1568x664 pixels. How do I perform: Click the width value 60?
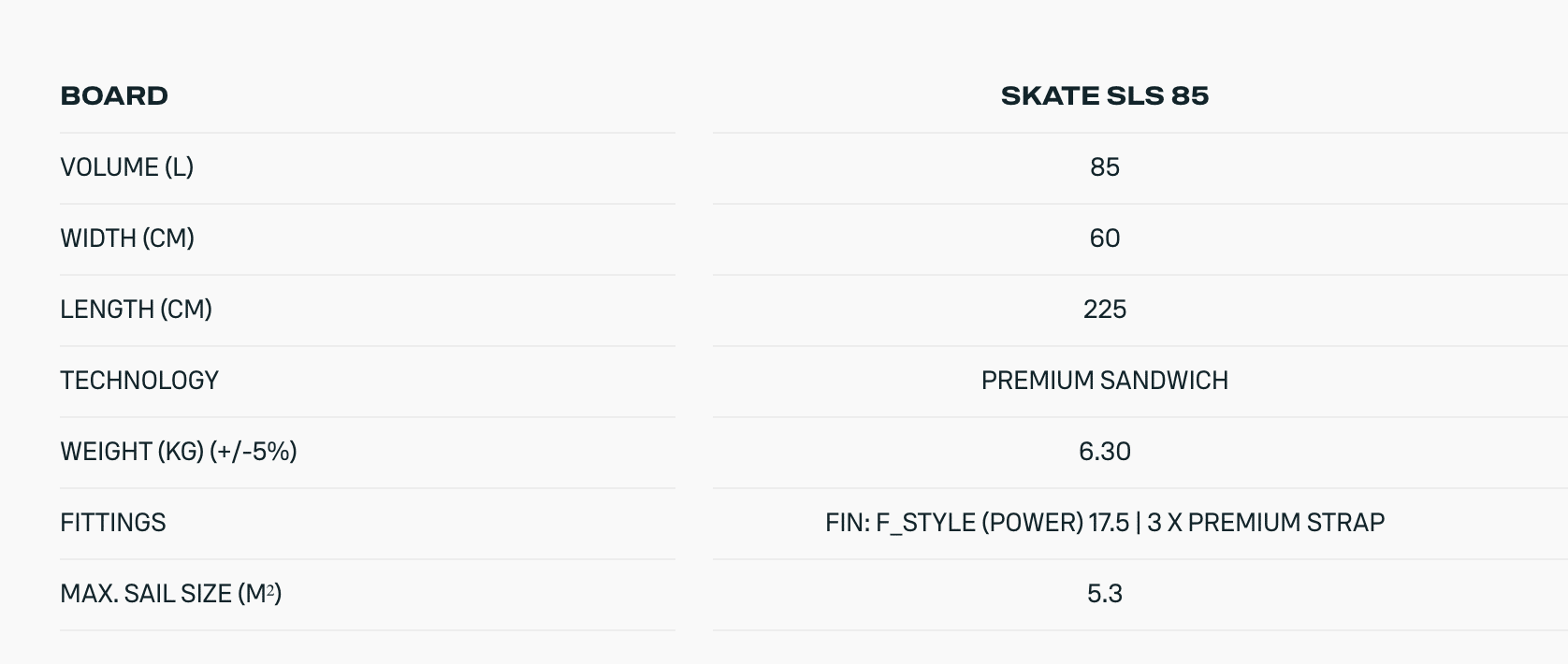[1104, 238]
